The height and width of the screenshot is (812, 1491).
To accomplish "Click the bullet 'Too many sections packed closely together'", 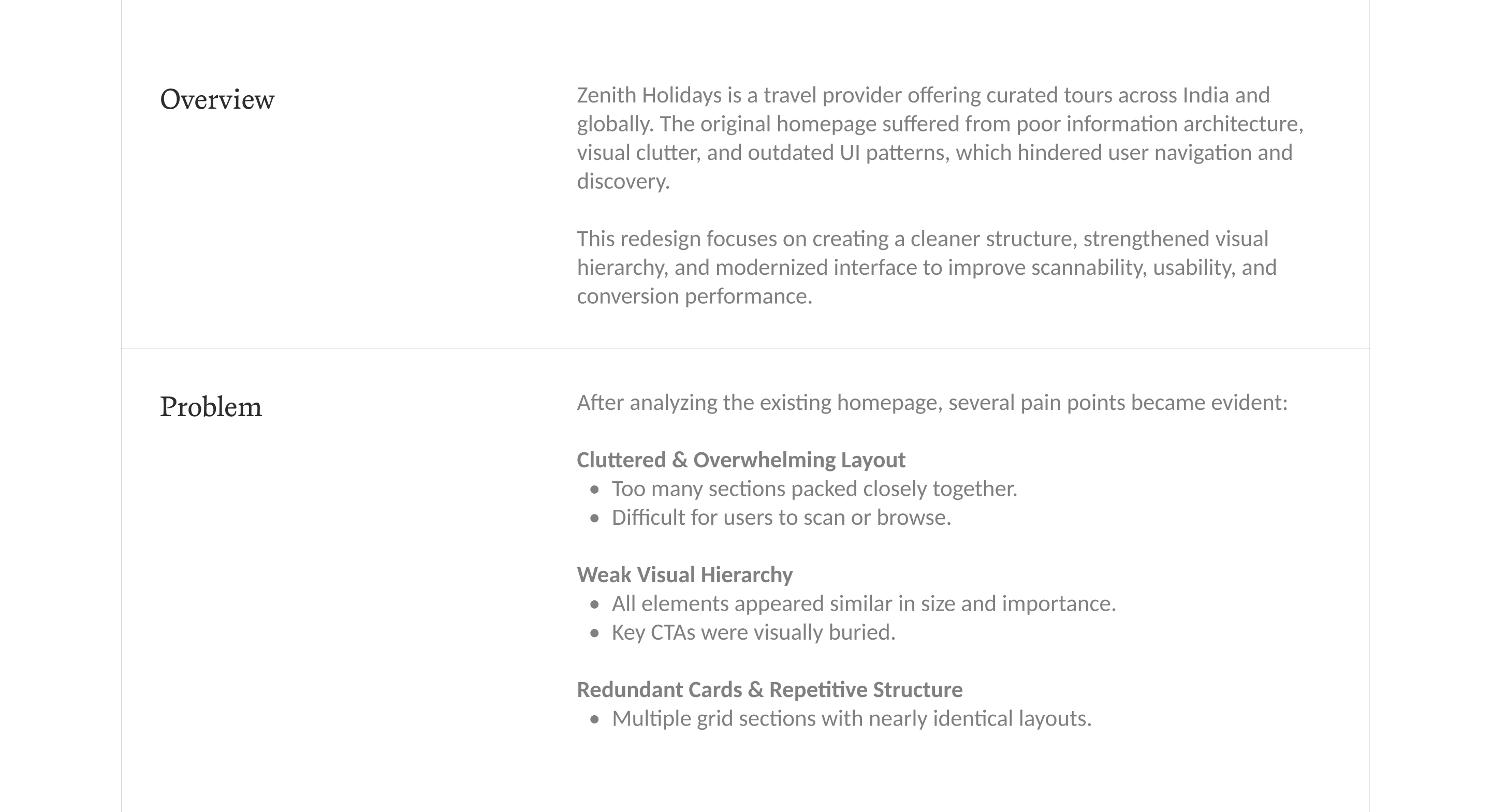I will pos(814,489).
